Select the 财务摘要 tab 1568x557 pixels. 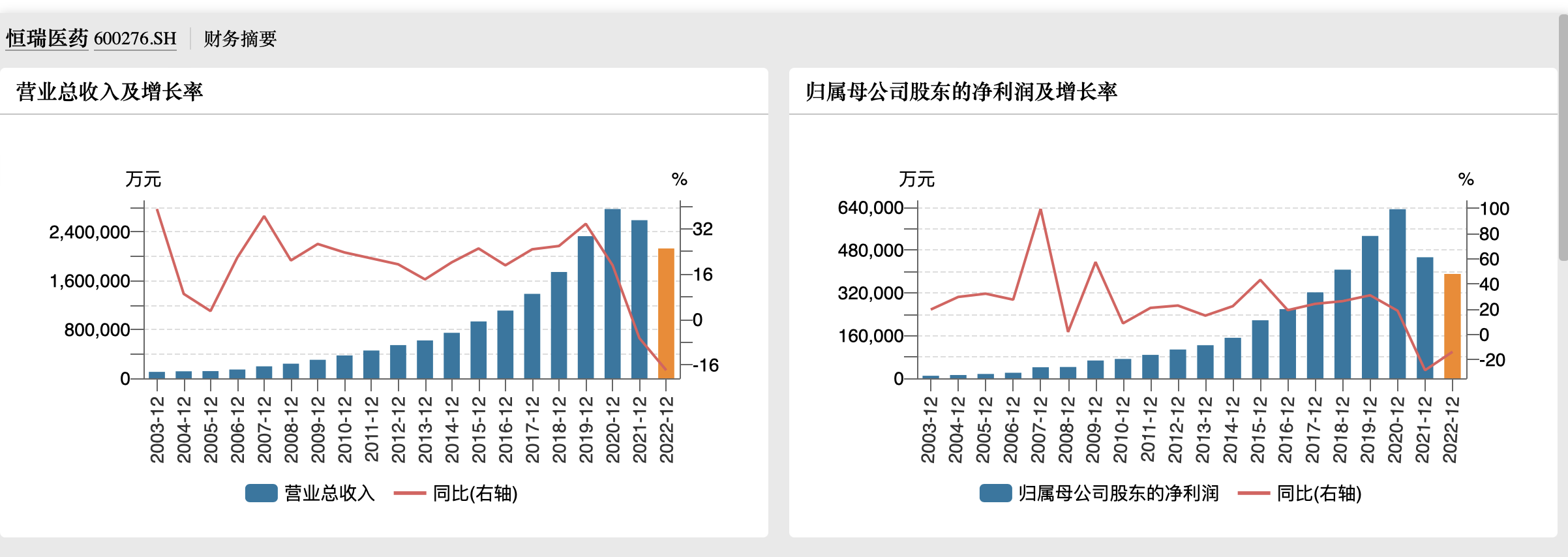[239, 39]
